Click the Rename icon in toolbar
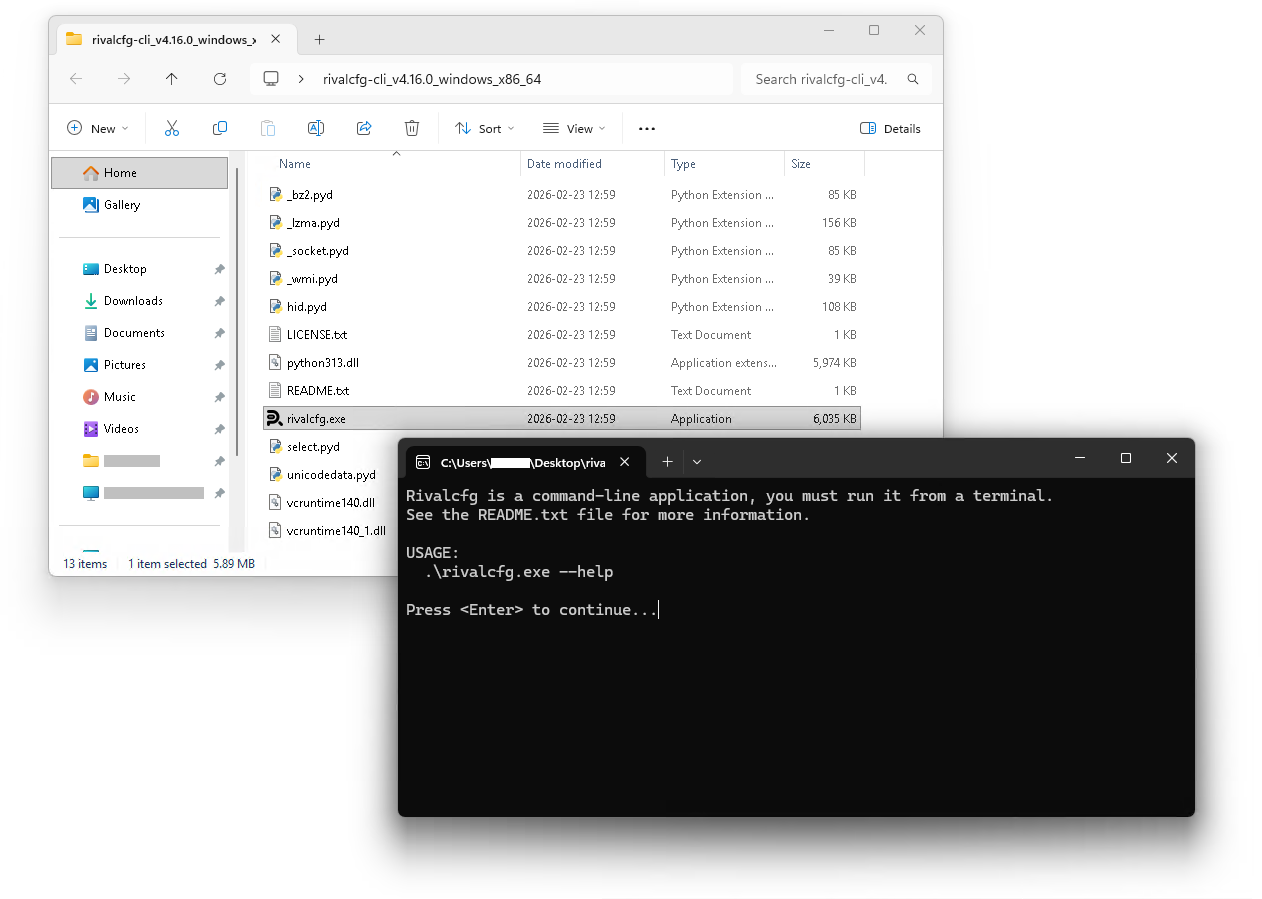This screenshot has width=1262, height=899. click(x=315, y=128)
